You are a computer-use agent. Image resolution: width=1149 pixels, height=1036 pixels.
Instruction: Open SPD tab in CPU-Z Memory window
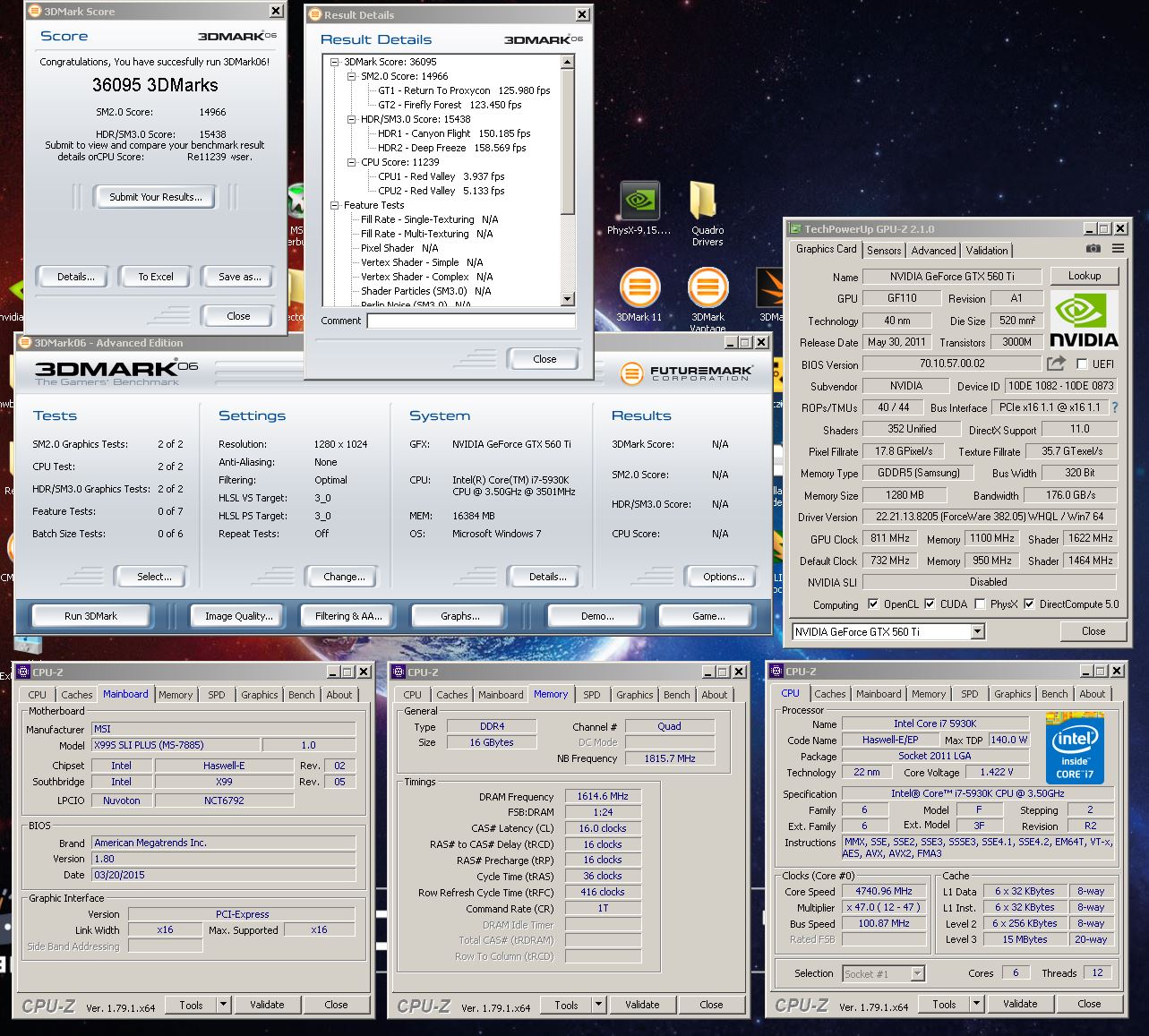592,695
